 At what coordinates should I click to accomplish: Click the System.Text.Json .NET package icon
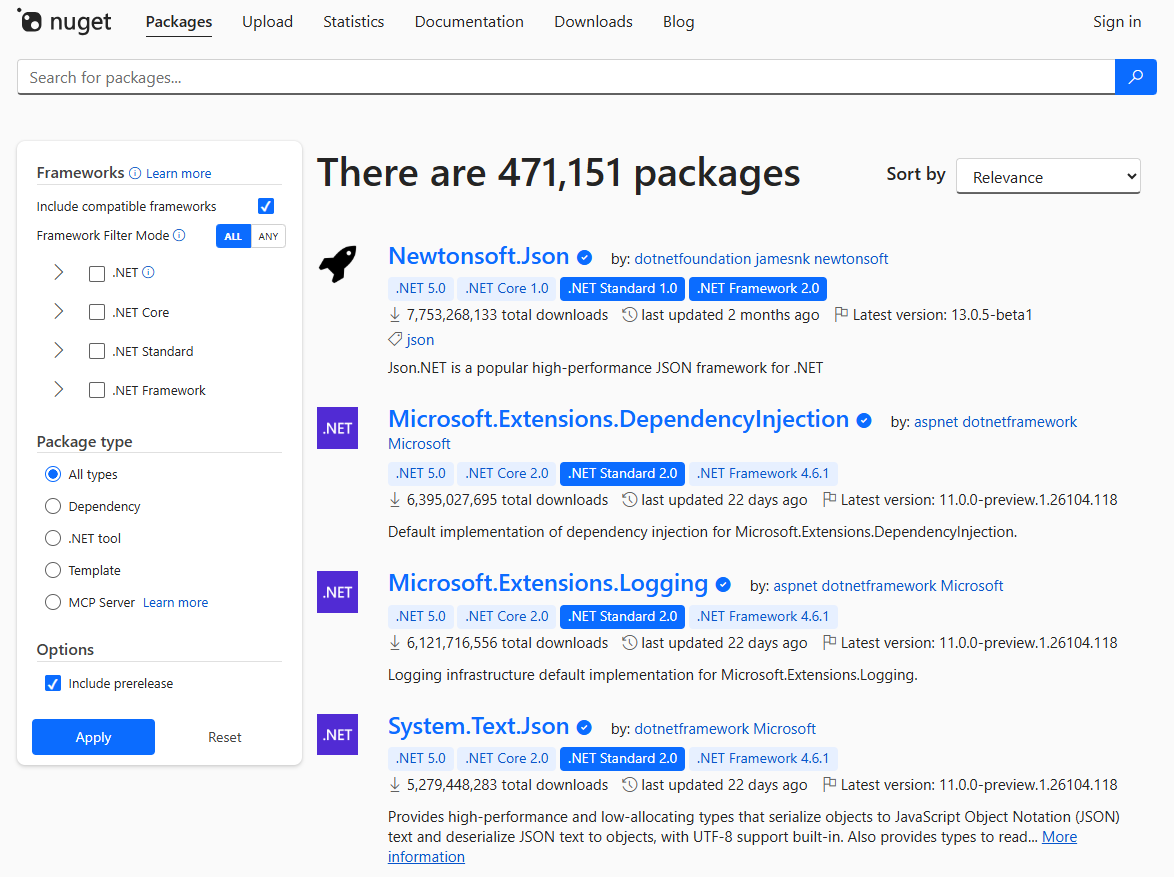pyautogui.click(x=338, y=734)
